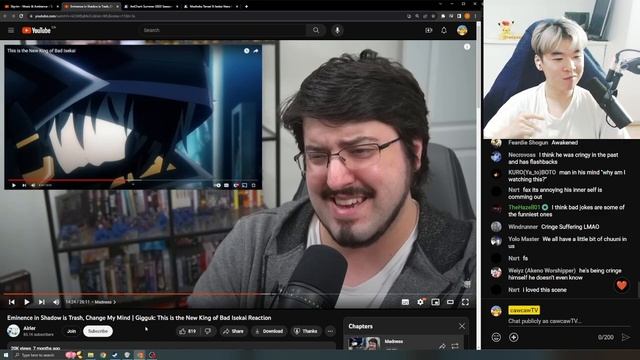
Task: Select the active Eminence in Shadow tab
Action: click(91, 7)
